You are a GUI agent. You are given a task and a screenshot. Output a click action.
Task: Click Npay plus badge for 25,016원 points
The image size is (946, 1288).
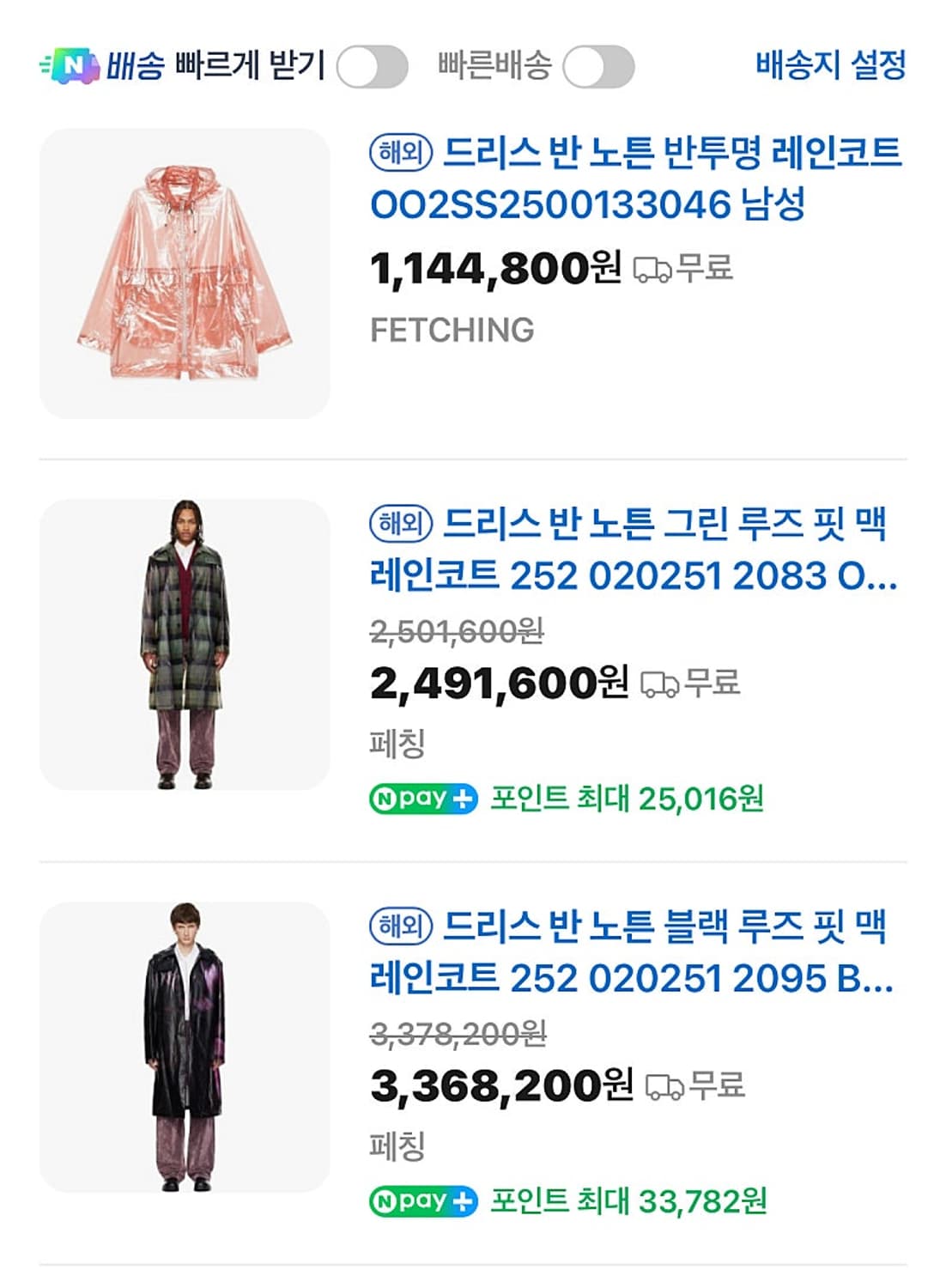click(x=423, y=799)
